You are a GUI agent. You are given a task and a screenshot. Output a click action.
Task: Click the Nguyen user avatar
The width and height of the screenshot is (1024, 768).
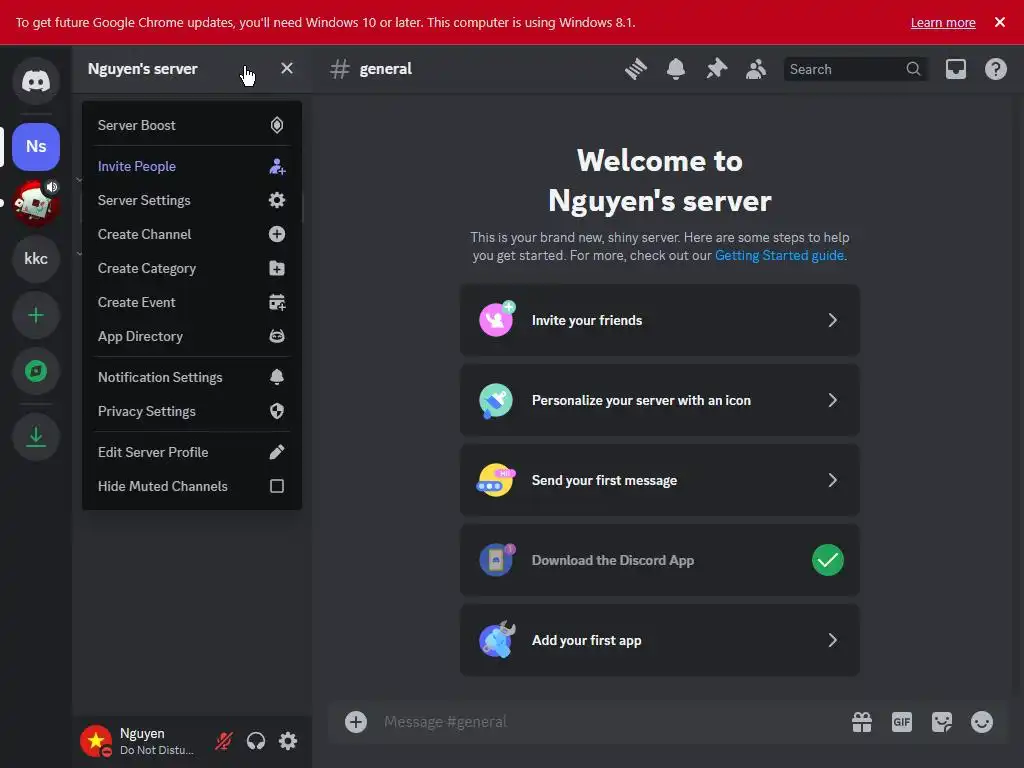point(96,741)
